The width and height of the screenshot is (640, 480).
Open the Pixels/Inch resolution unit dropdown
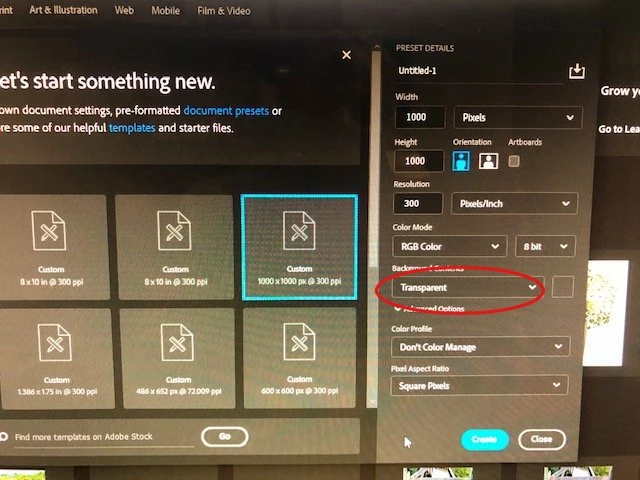pos(514,203)
